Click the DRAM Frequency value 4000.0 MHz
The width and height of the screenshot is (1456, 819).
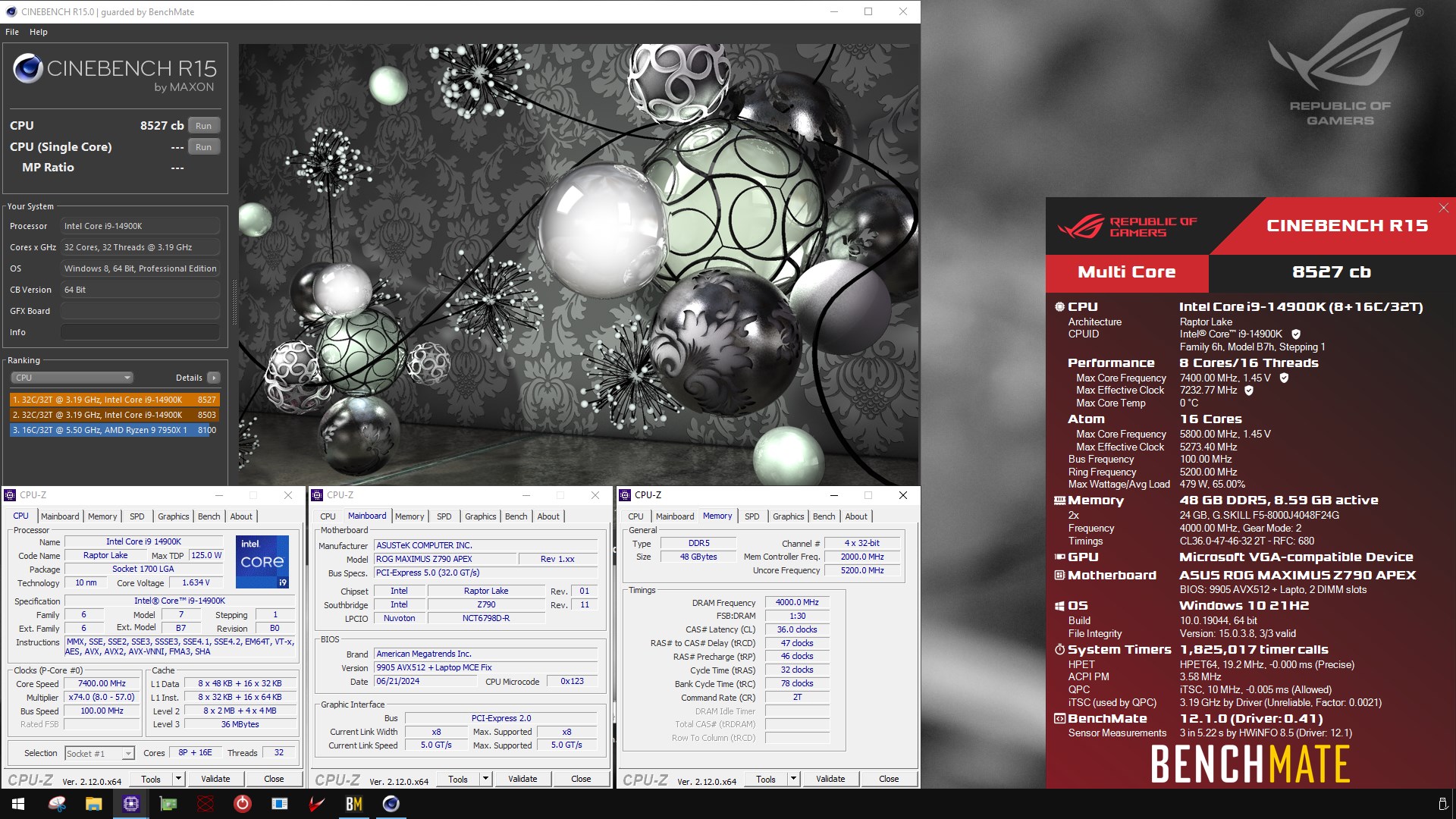pos(797,602)
